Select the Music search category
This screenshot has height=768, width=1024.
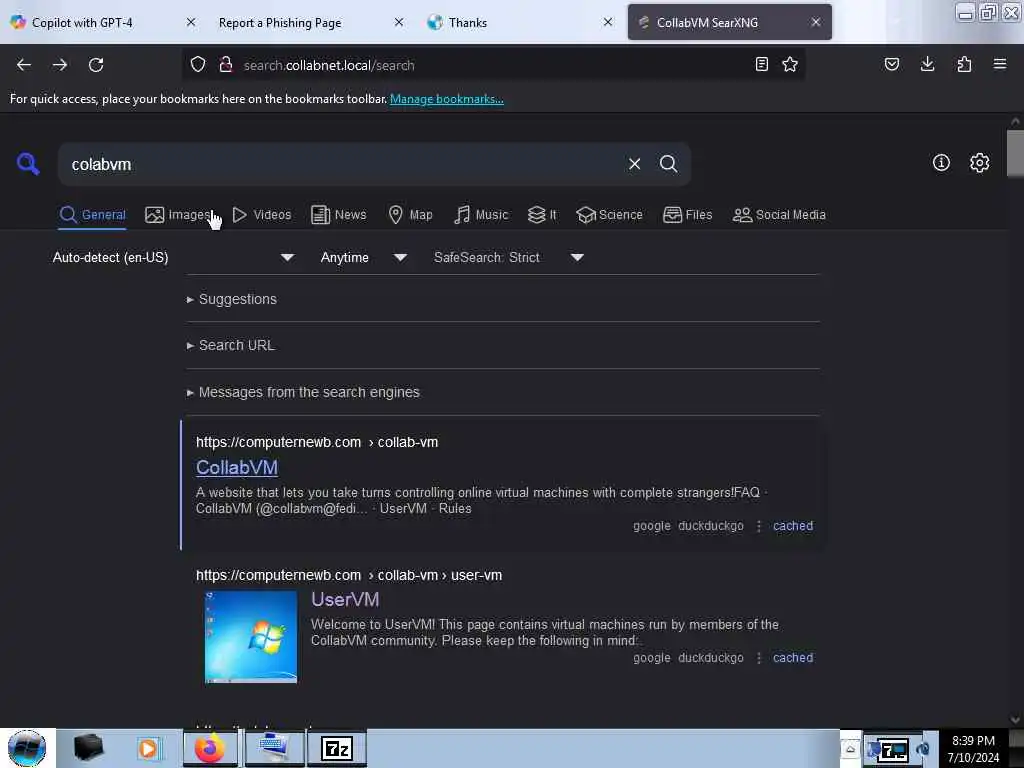481,215
